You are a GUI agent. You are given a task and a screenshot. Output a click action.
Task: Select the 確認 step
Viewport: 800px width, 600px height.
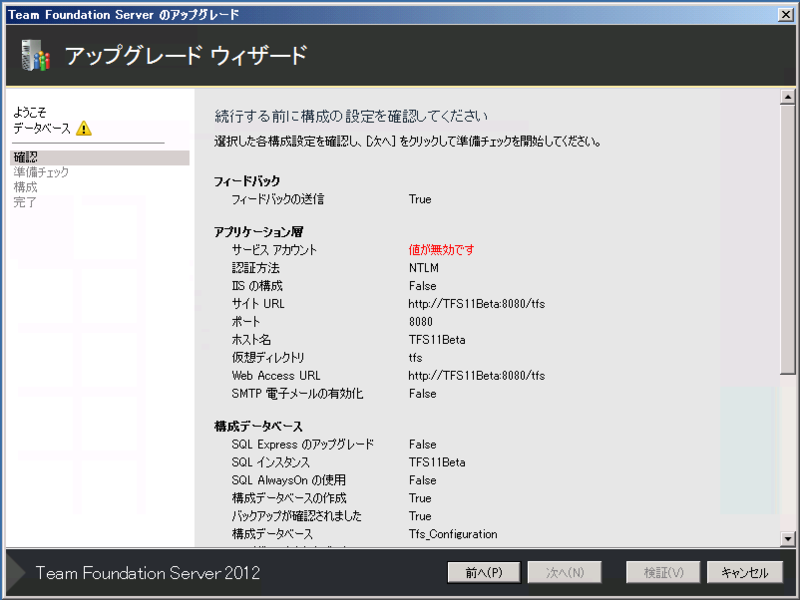coord(100,157)
